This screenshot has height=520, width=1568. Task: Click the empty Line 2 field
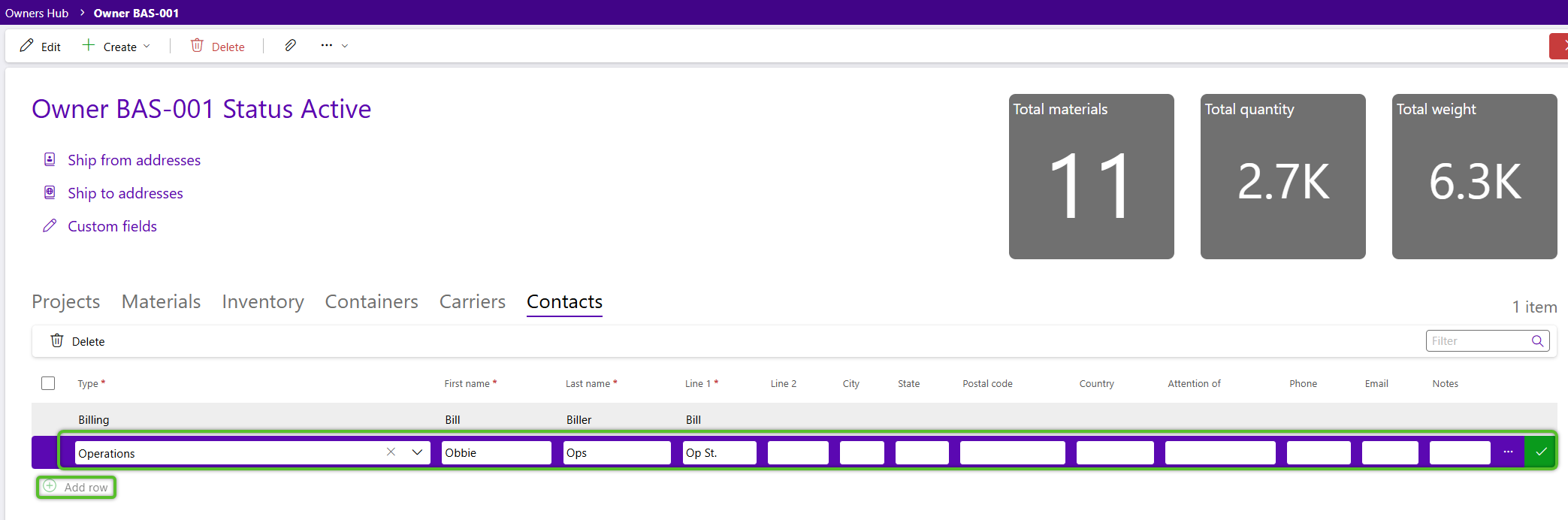(798, 452)
